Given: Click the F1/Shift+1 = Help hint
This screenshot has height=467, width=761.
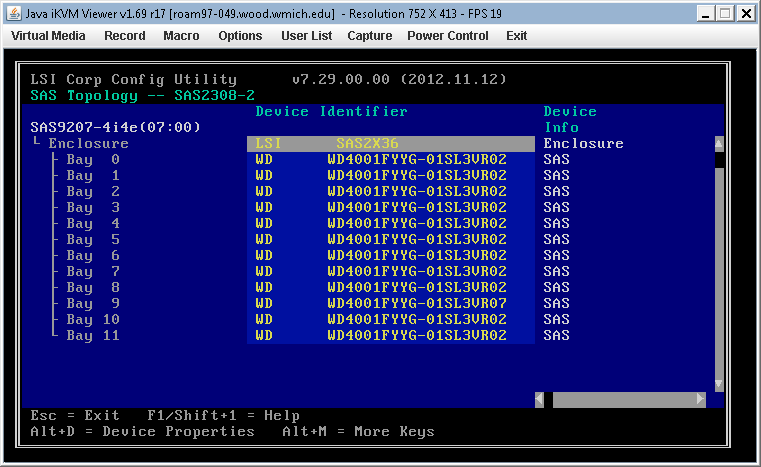Looking at the screenshot, I should coord(223,416).
